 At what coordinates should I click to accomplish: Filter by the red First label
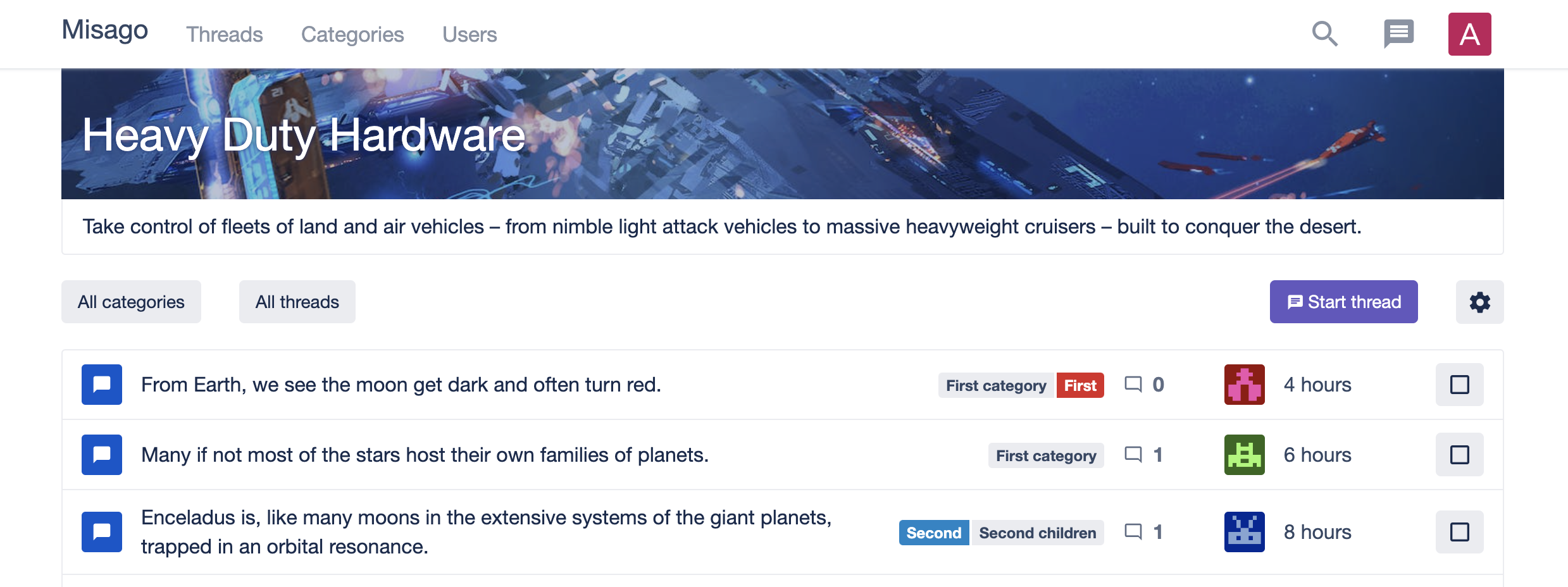(x=1080, y=386)
